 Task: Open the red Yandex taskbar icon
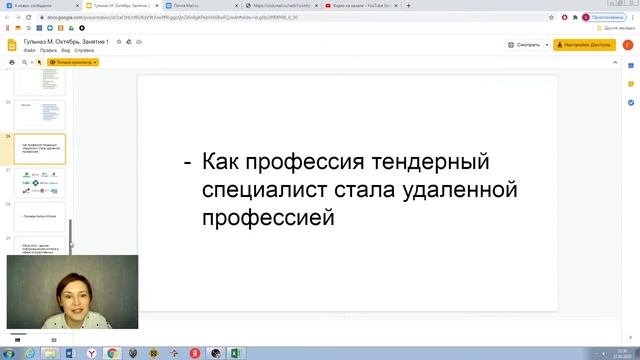[195, 353]
